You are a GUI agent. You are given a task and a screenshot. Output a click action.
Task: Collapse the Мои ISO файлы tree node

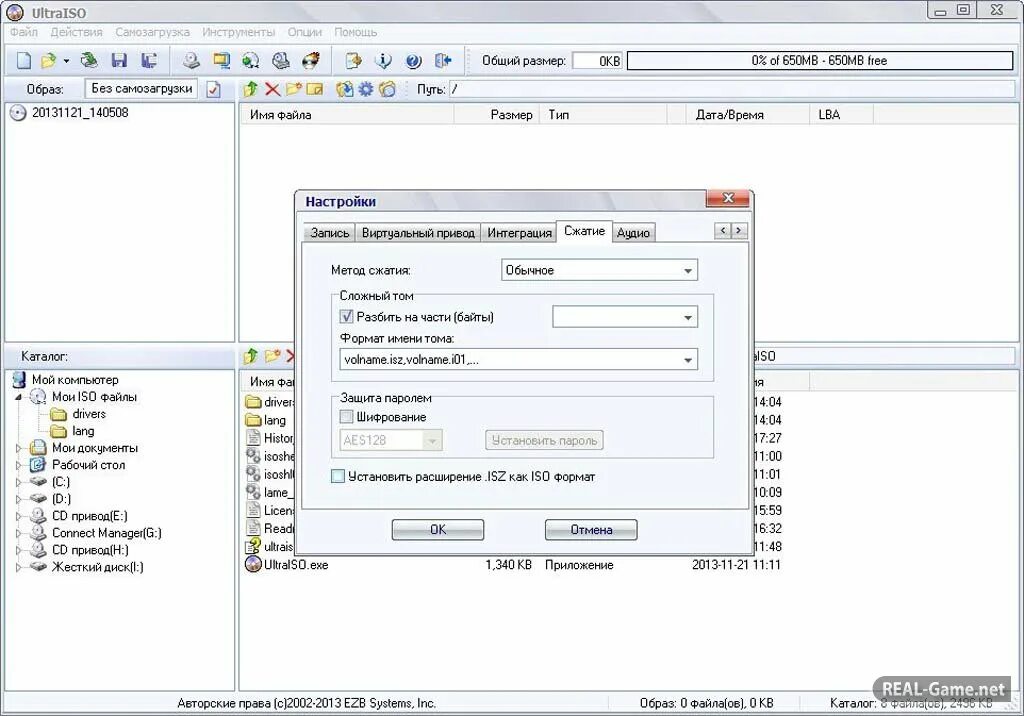(x=18, y=397)
